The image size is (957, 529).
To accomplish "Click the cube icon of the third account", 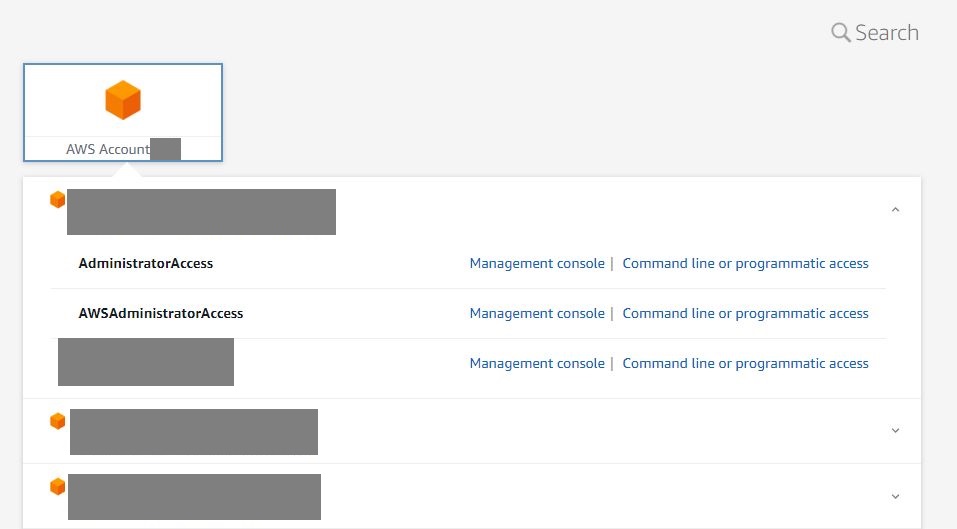I will [58, 486].
